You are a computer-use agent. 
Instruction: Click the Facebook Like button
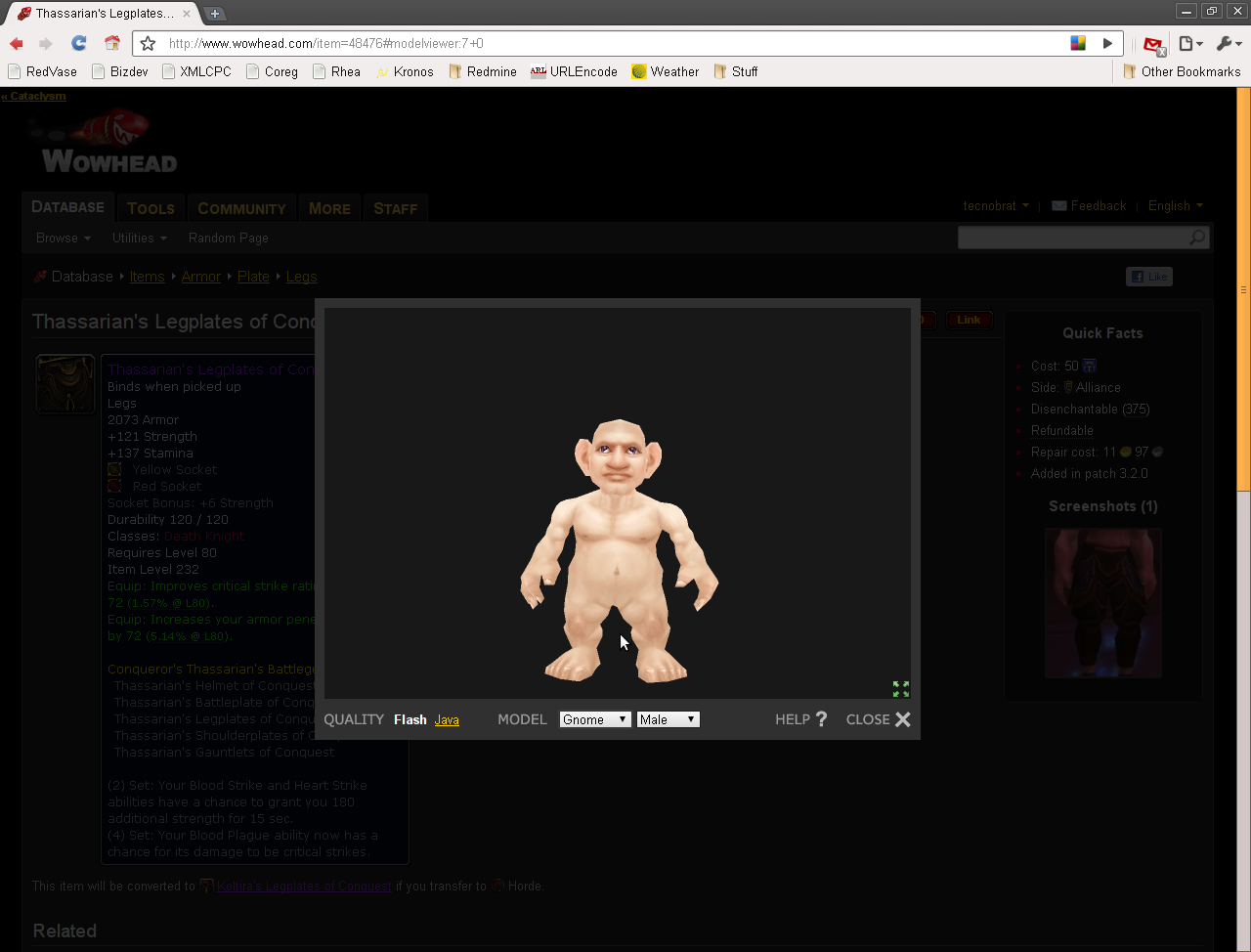coord(1149,277)
